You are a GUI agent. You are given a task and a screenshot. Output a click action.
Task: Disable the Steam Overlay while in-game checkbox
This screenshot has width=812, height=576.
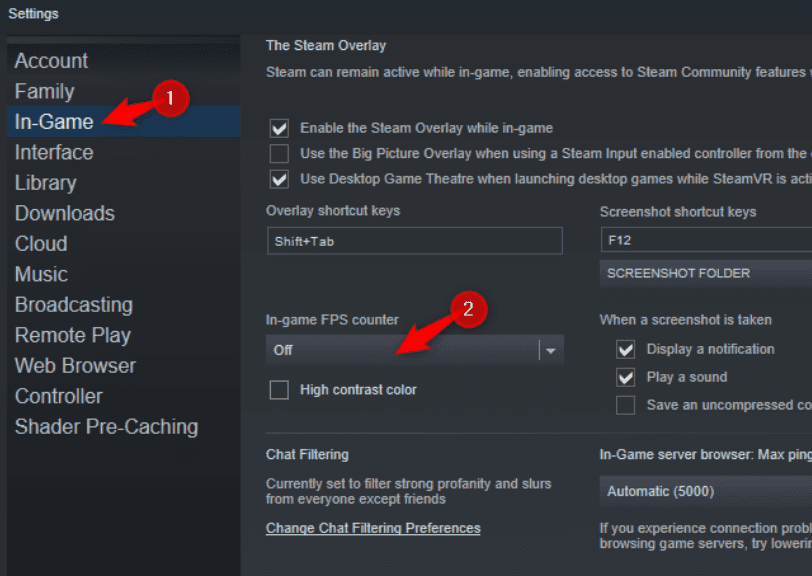(280, 128)
